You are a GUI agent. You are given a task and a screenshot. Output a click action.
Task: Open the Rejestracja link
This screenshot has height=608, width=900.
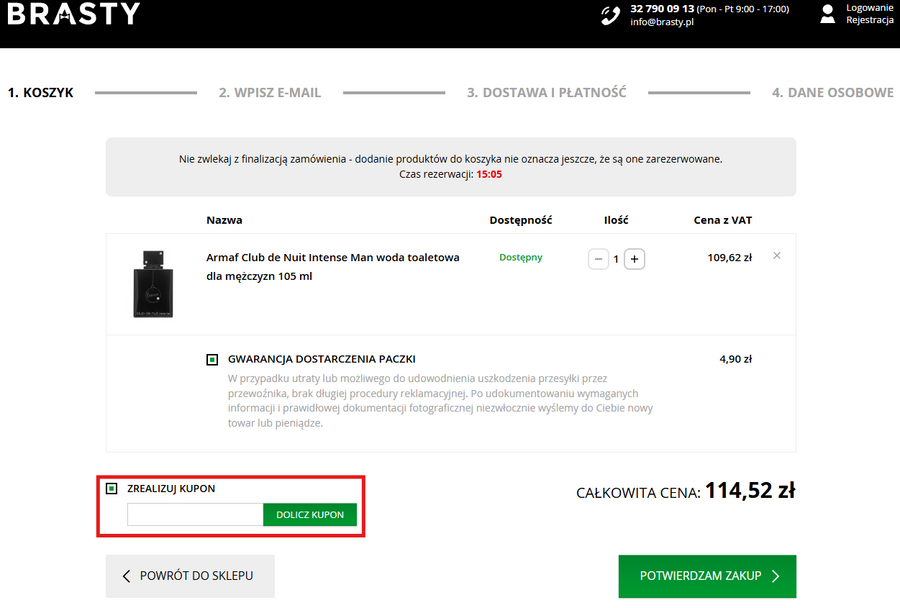869,21
